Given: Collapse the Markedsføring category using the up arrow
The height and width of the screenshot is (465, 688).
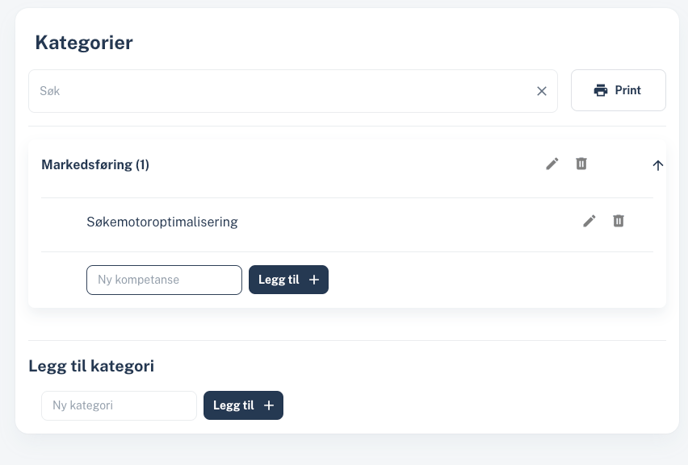Looking at the screenshot, I should pos(657,165).
